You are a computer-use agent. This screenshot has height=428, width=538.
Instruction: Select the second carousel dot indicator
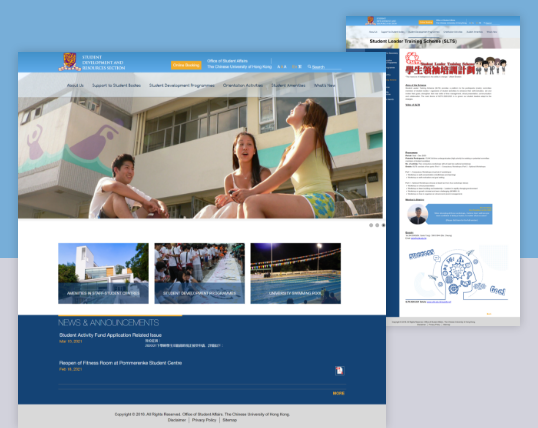click(377, 225)
